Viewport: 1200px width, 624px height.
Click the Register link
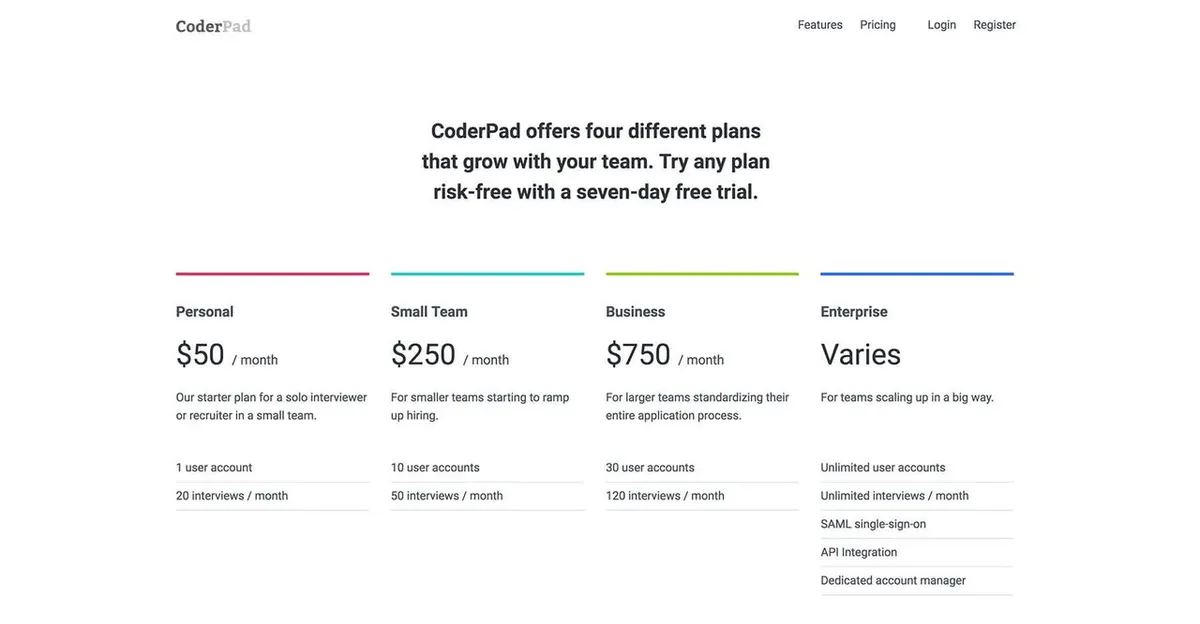(994, 24)
